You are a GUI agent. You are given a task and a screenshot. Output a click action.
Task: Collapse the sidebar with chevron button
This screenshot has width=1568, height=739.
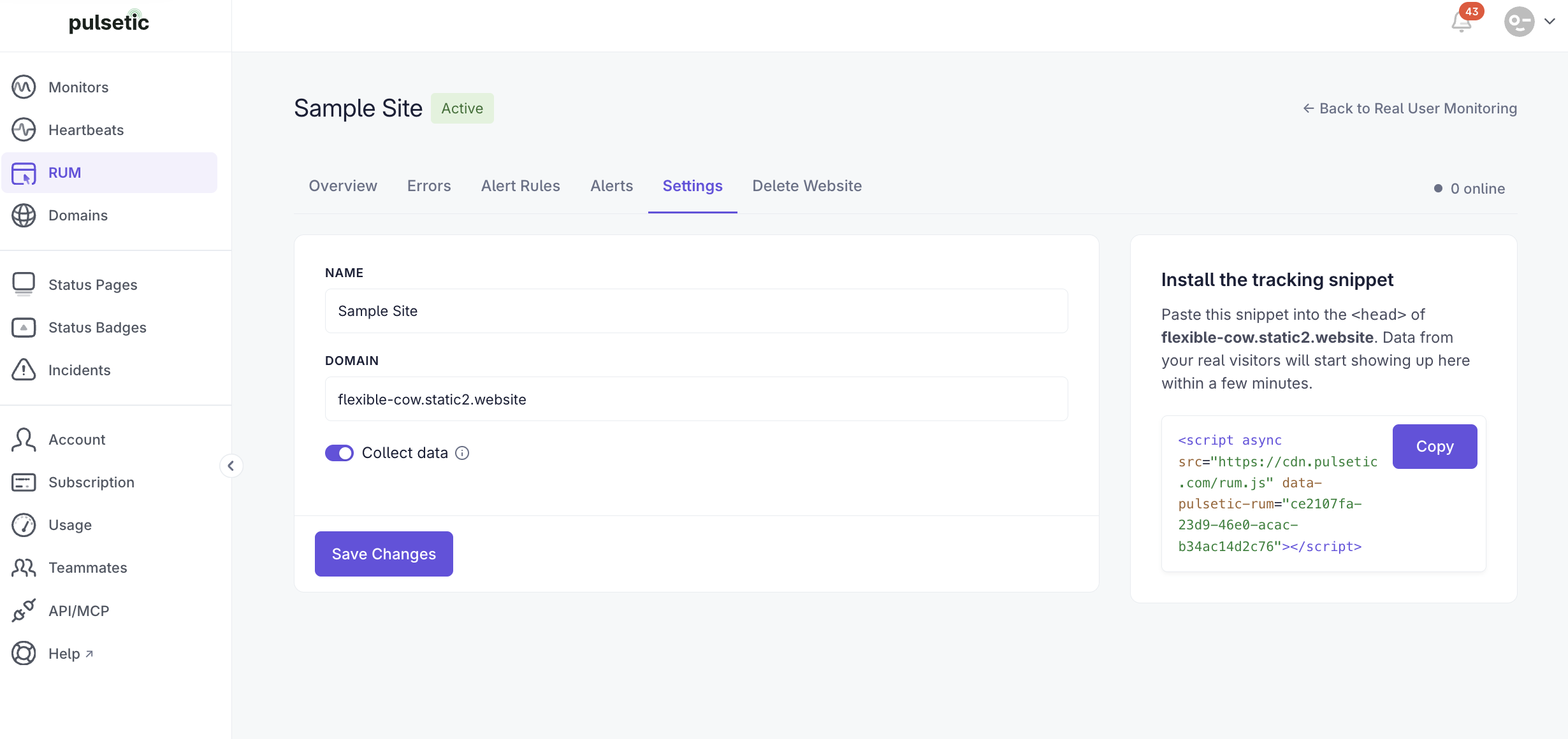click(231, 466)
